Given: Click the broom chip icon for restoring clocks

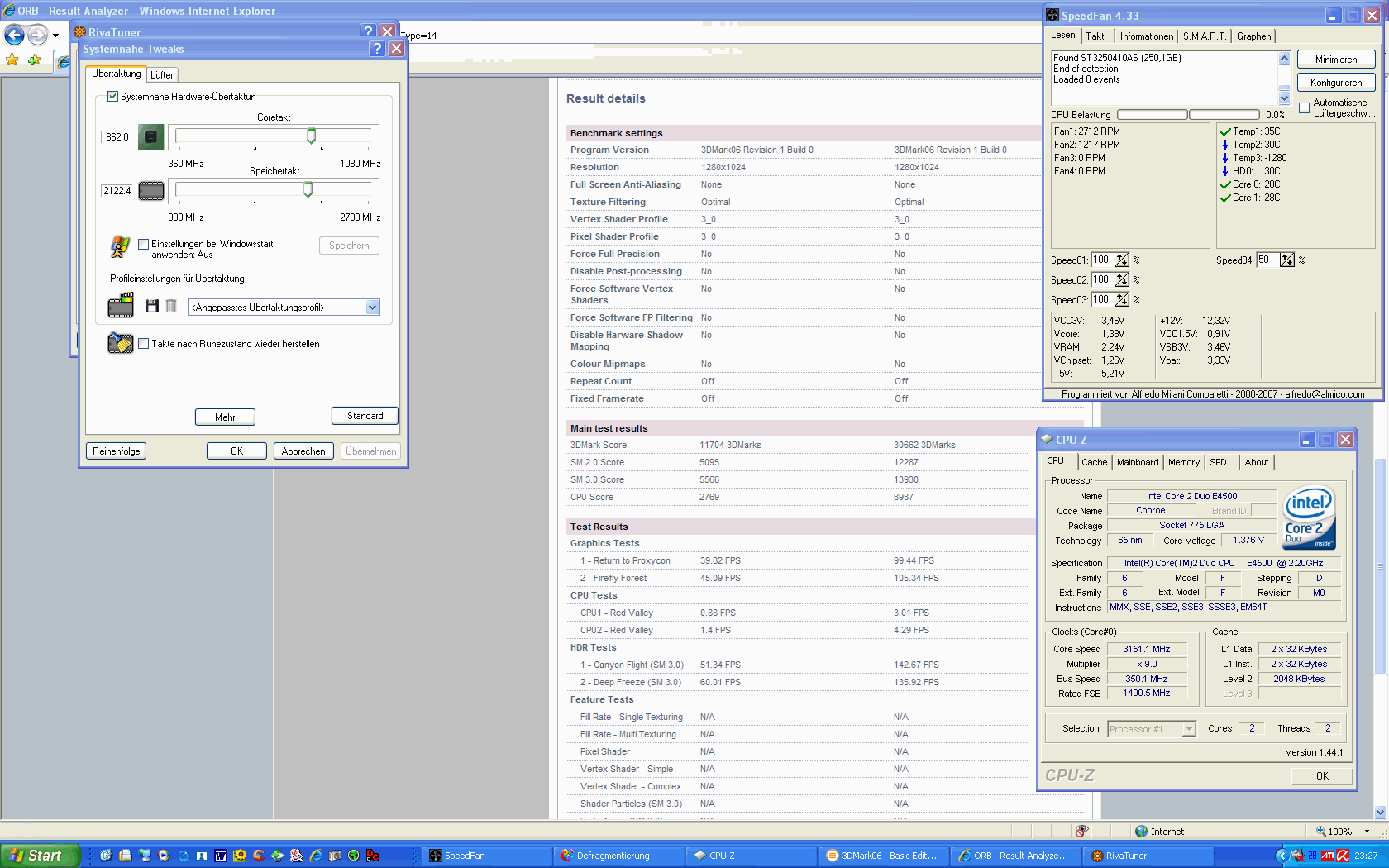Looking at the screenshot, I should [121, 343].
